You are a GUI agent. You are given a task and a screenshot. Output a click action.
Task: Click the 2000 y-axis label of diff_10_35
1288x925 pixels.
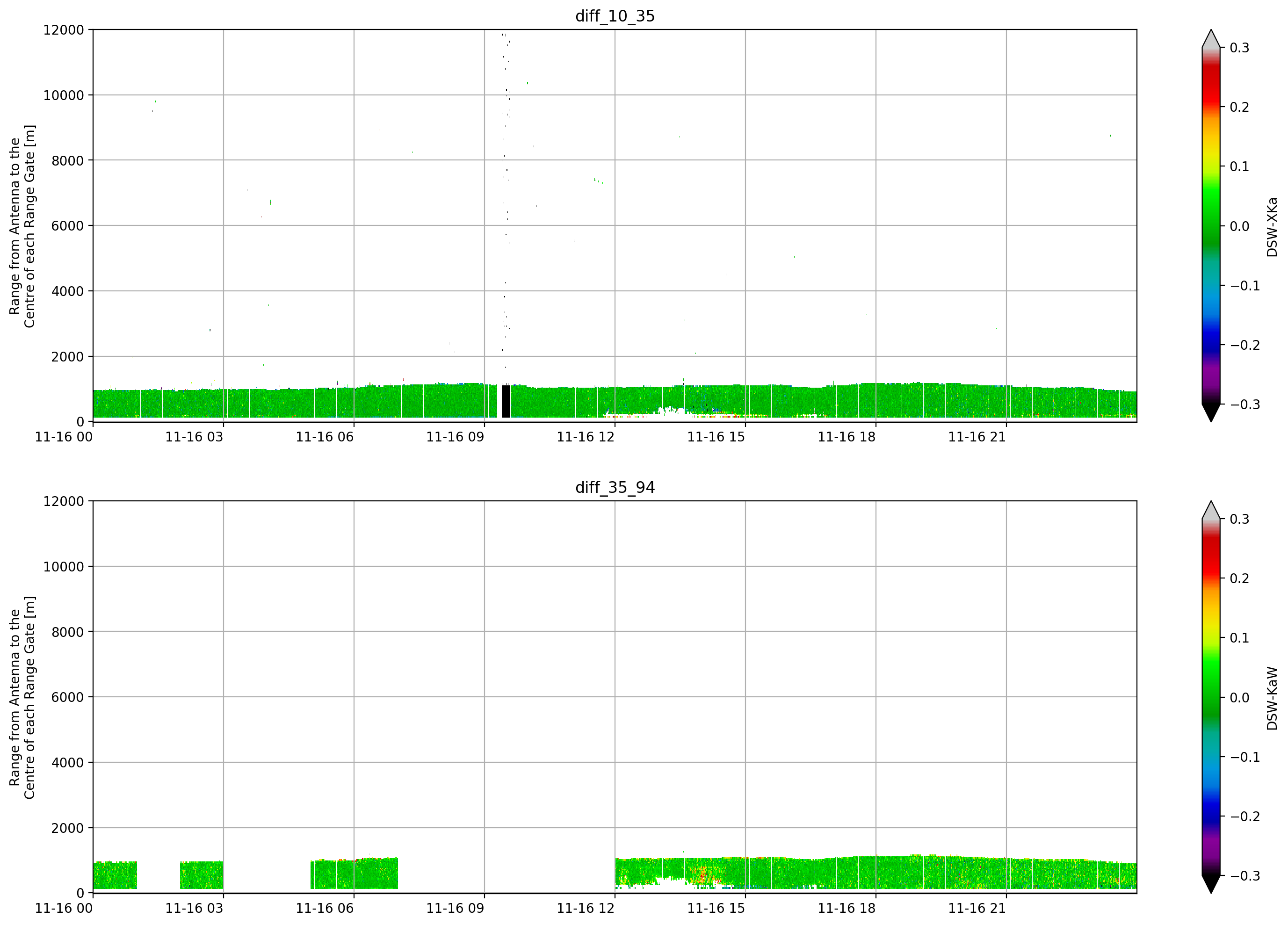[67, 357]
